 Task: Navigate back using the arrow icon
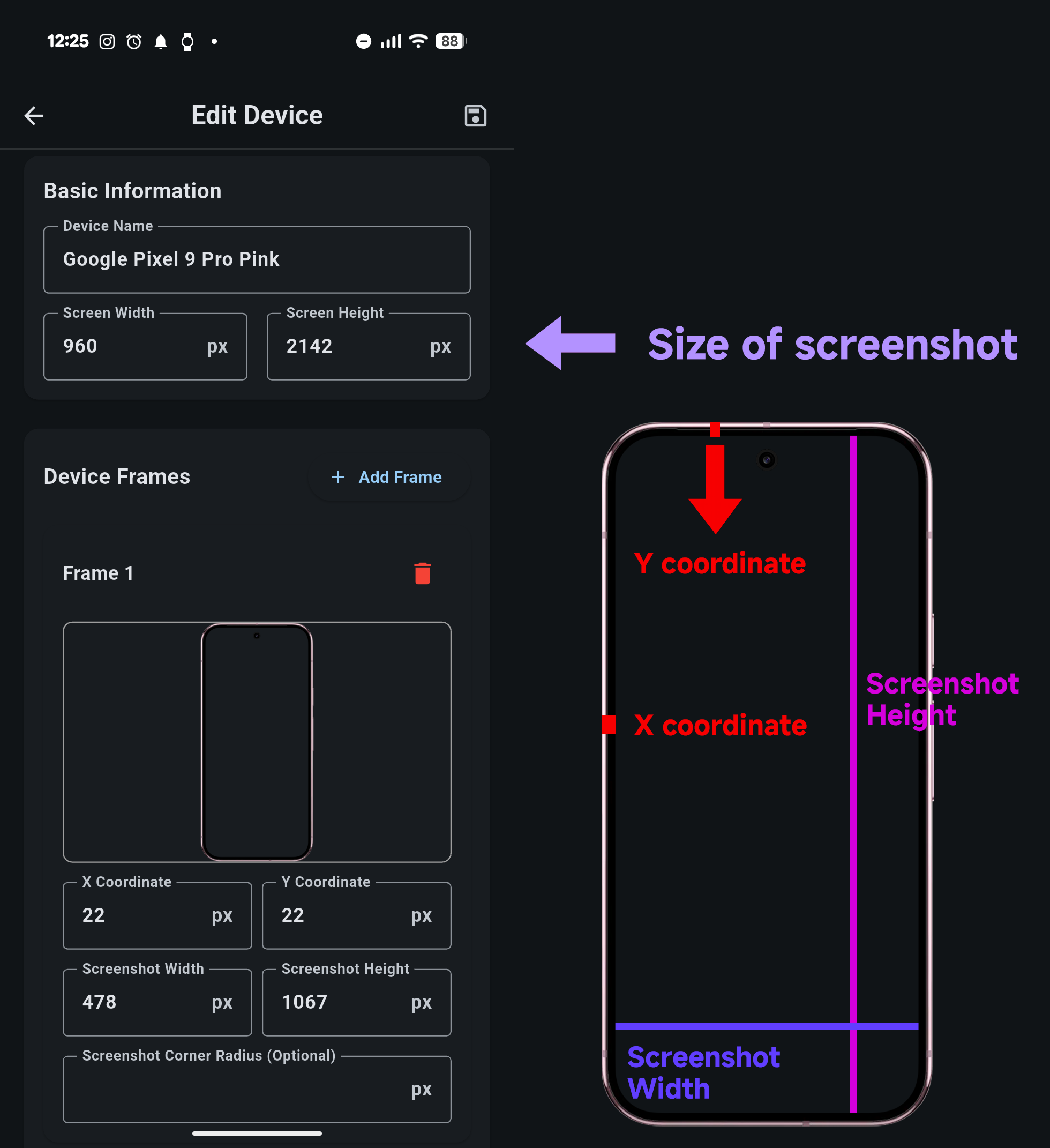pos(34,116)
